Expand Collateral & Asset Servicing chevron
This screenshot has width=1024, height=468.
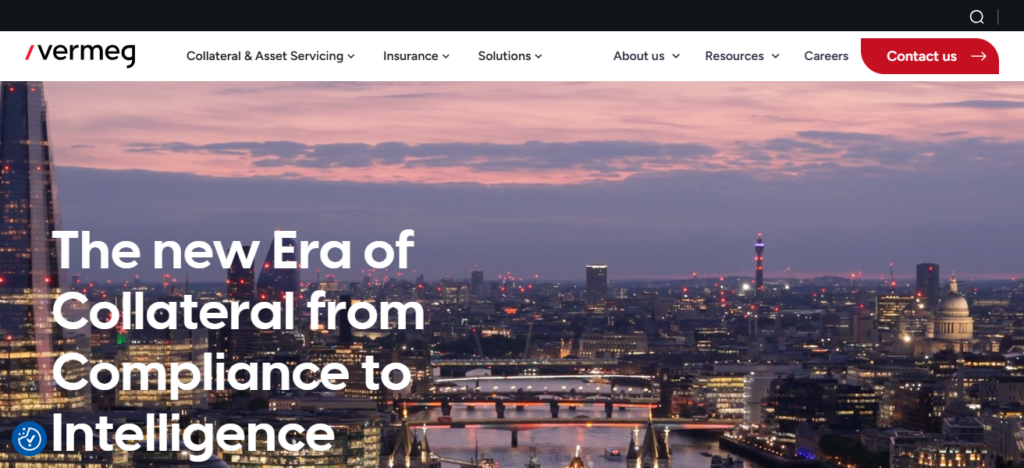click(351, 57)
